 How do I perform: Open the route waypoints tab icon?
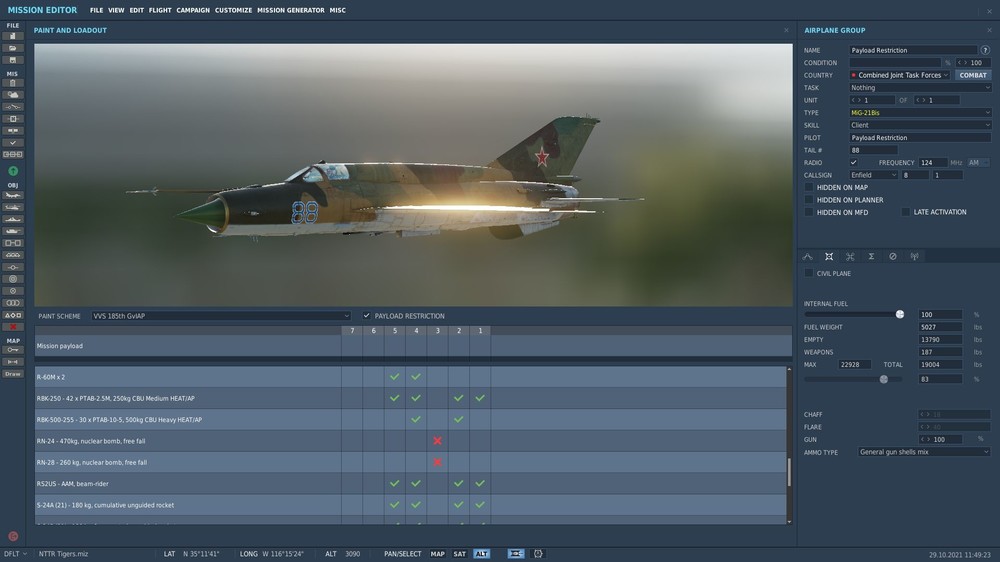[x=807, y=256]
